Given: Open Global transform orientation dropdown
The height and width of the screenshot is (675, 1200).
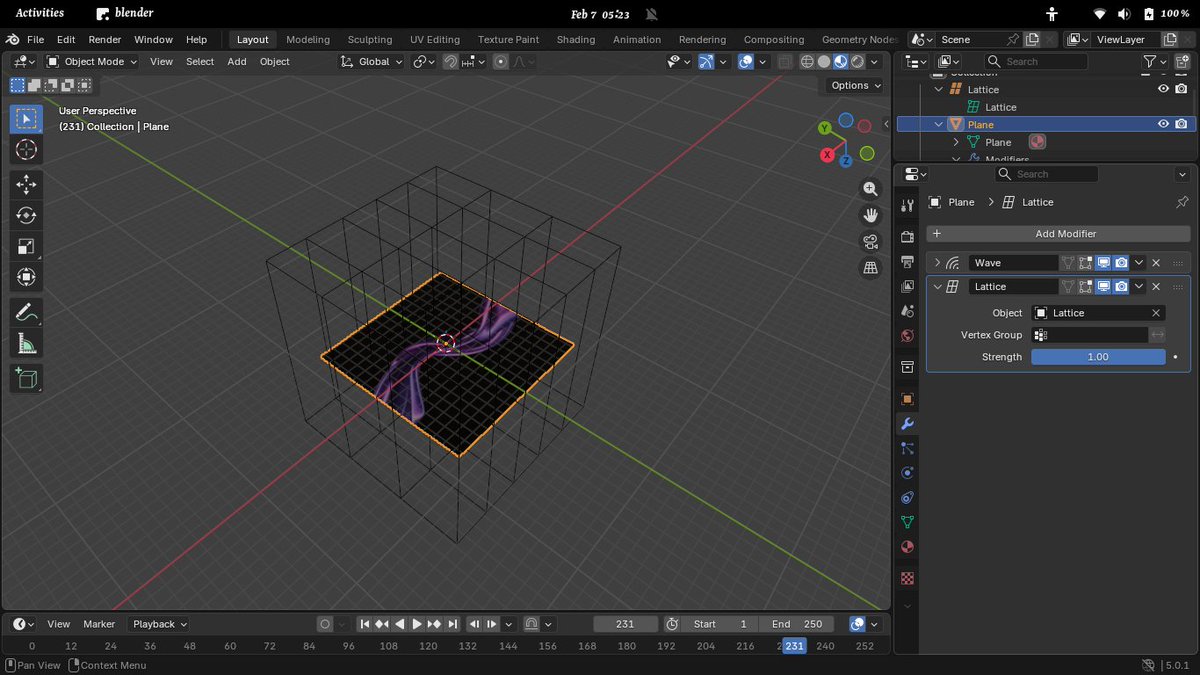Looking at the screenshot, I should pyautogui.click(x=372, y=62).
